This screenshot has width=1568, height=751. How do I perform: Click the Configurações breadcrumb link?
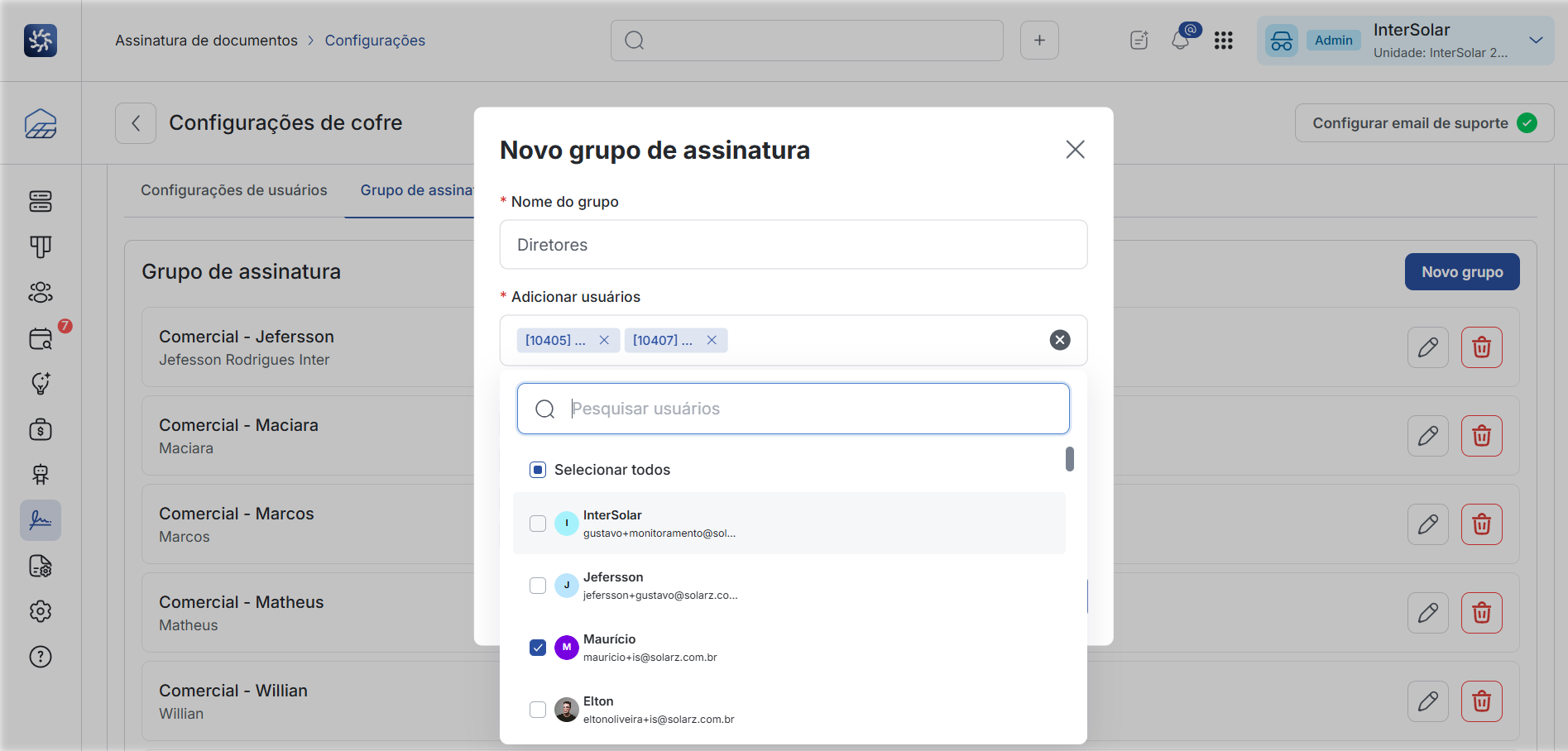[x=375, y=41]
